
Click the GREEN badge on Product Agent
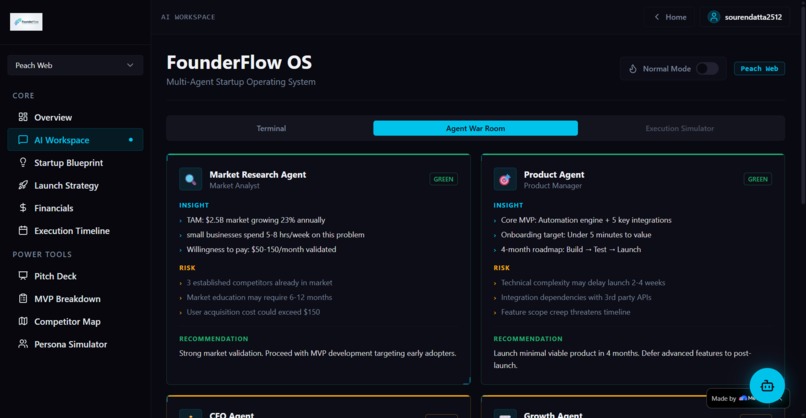click(757, 179)
